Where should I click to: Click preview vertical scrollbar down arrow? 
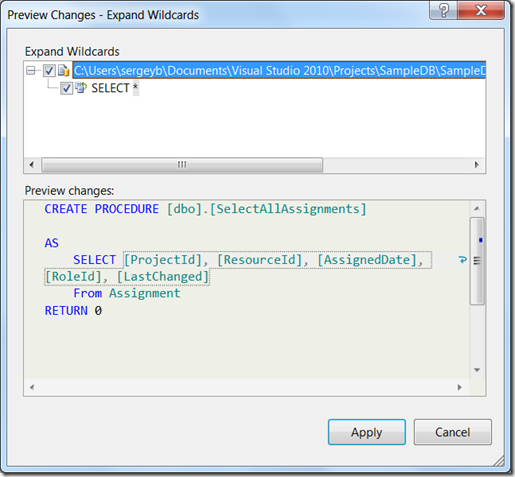477,370
